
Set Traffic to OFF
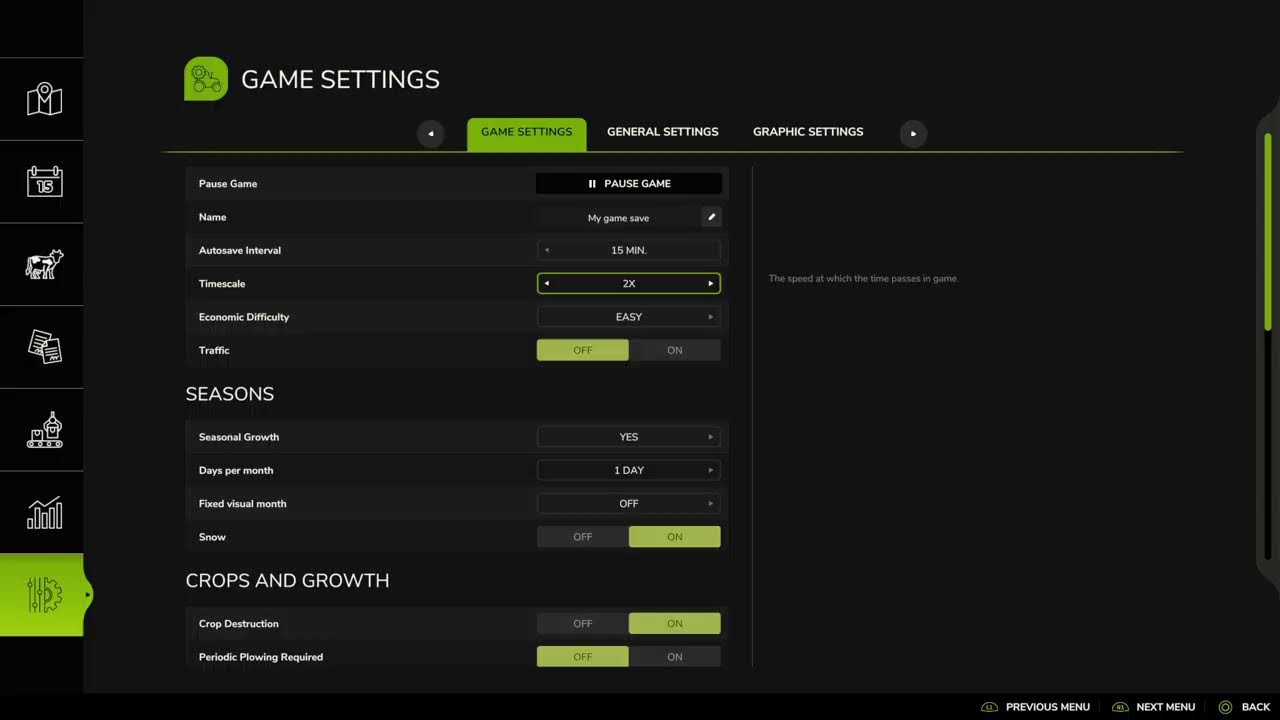pyautogui.click(x=583, y=350)
